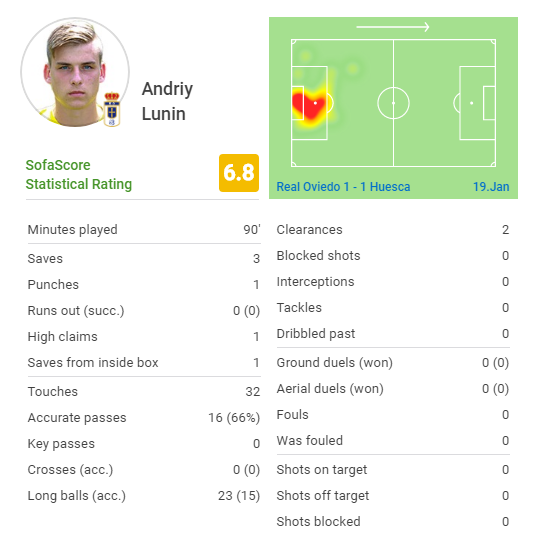Click Andriy Lunin's player photo
This screenshot has width=536, height=537.
click(x=75, y=72)
